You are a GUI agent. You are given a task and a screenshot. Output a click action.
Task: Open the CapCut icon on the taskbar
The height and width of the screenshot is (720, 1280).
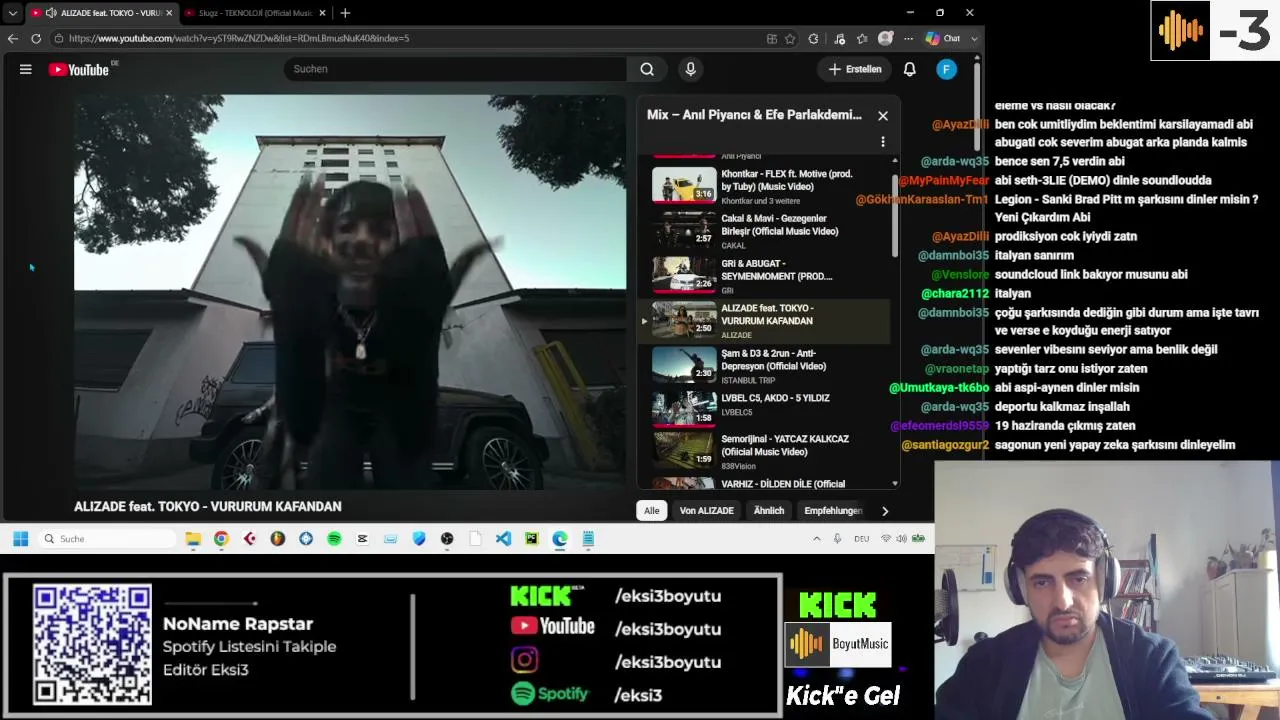pos(362,539)
